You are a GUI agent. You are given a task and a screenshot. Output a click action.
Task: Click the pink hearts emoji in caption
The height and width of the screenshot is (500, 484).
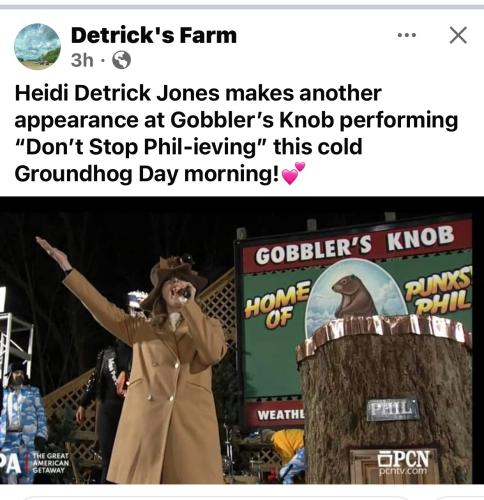293,173
